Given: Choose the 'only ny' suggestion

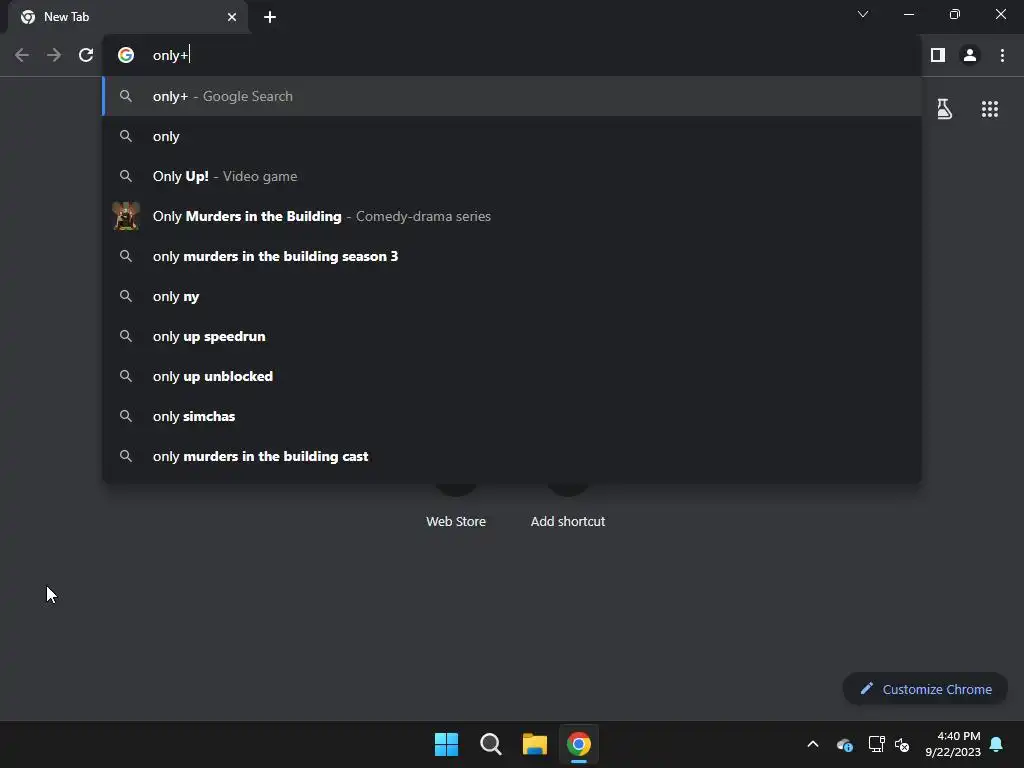Looking at the screenshot, I should click(x=512, y=296).
